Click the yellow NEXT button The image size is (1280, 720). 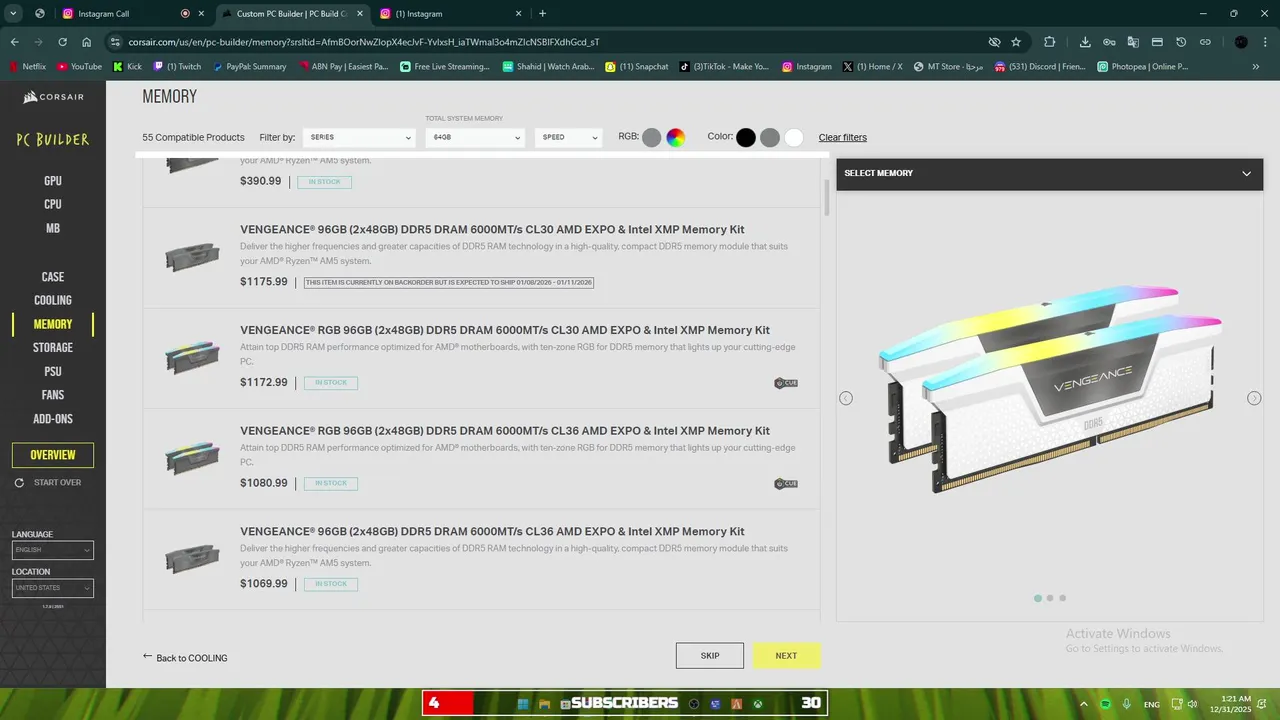[x=786, y=656]
